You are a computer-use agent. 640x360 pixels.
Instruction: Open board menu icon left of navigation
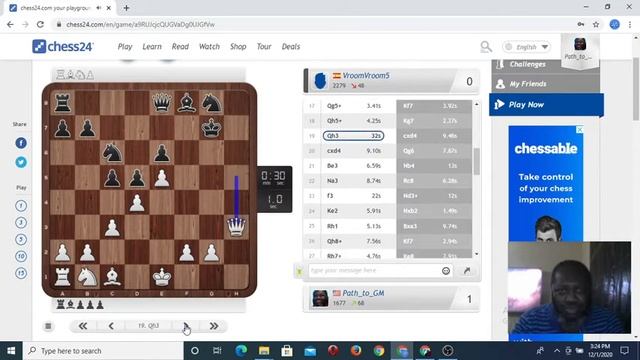48,326
